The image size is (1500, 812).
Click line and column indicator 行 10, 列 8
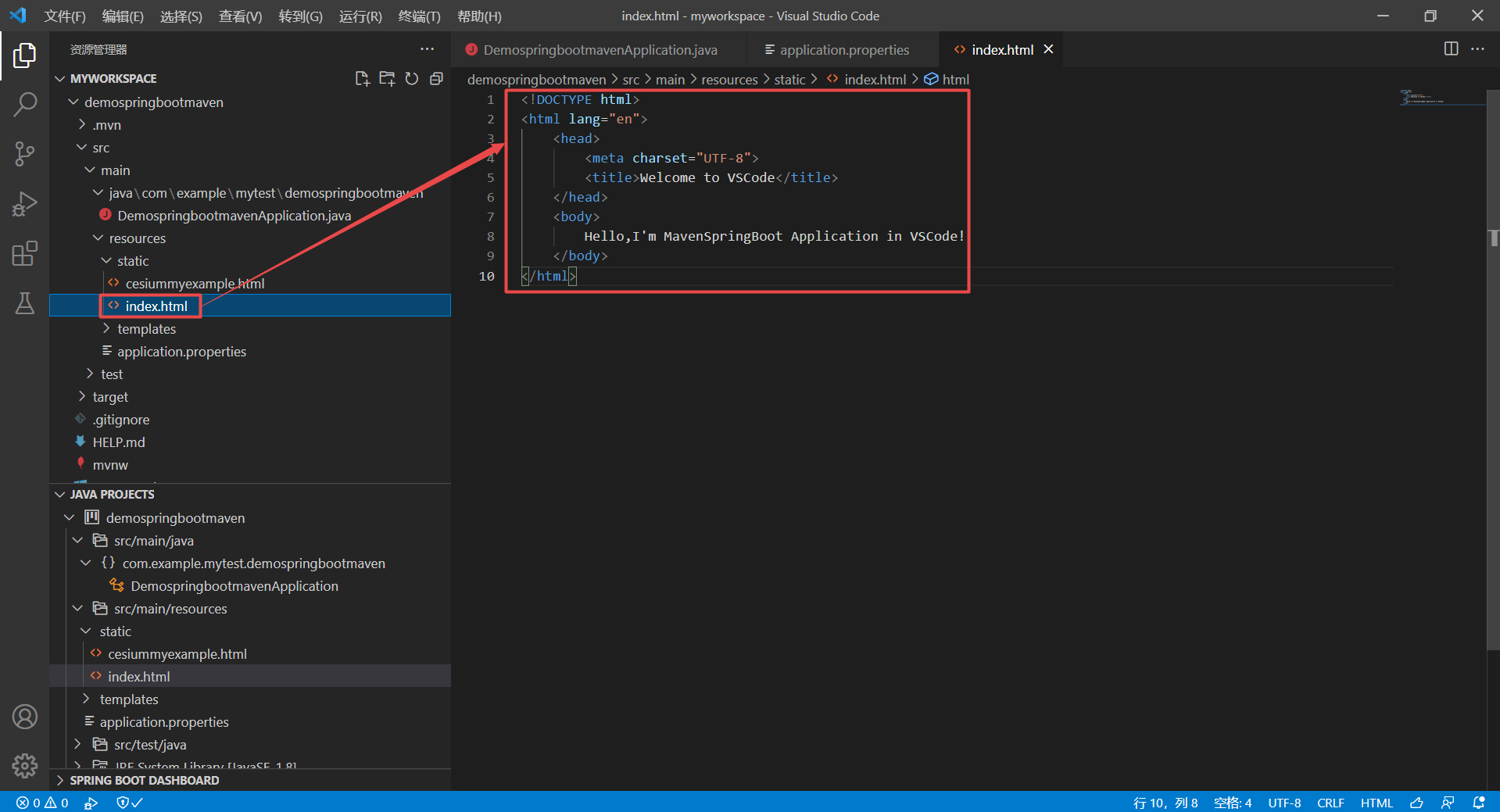coord(1165,803)
